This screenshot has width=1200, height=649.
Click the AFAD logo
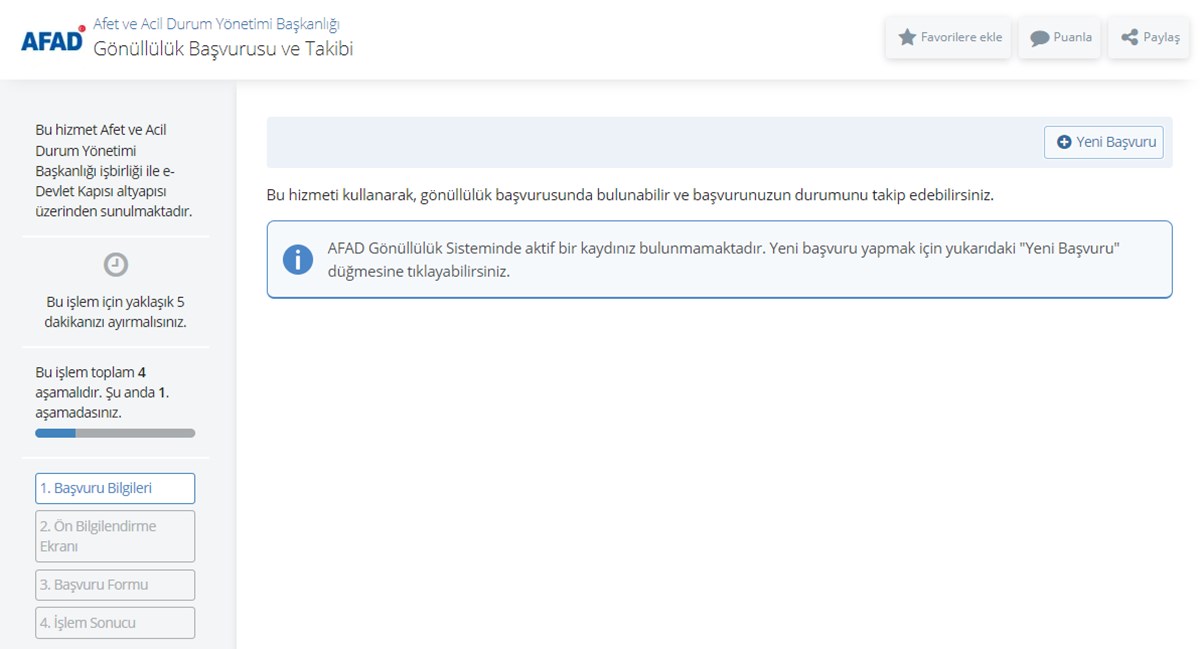pos(53,39)
